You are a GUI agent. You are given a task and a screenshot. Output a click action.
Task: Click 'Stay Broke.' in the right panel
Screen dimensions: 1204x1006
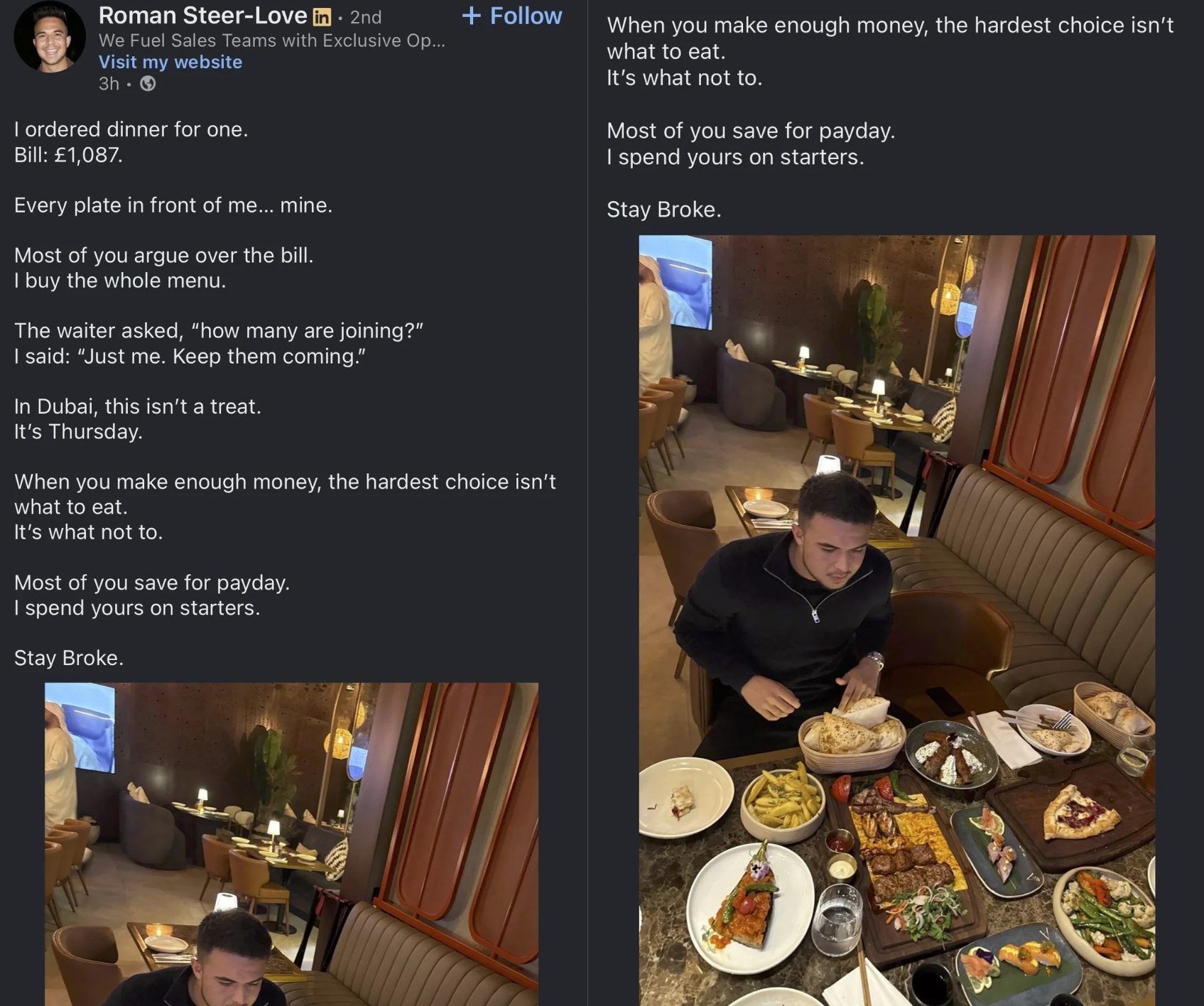663,210
